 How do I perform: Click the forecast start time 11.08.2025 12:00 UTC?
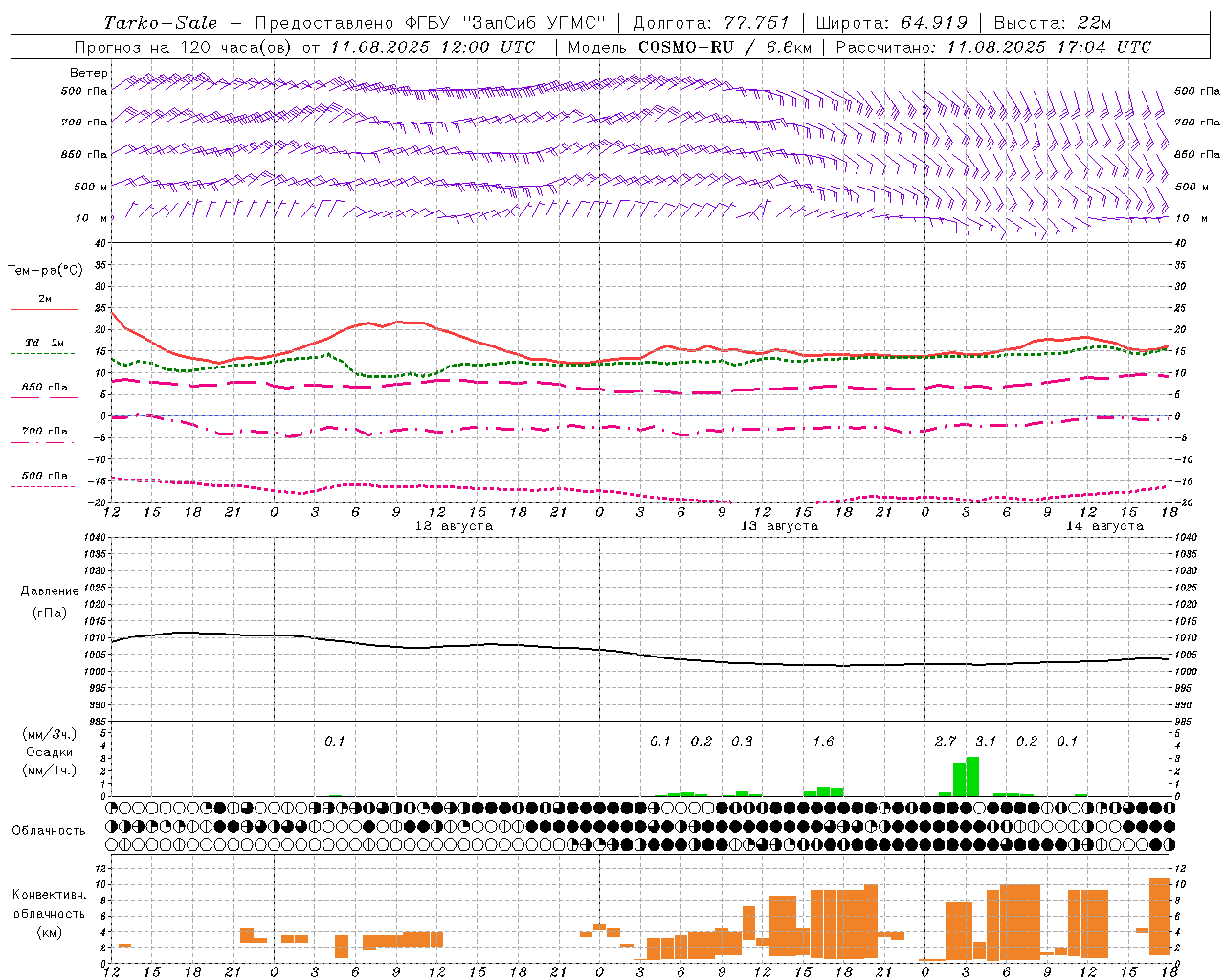point(432,47)
